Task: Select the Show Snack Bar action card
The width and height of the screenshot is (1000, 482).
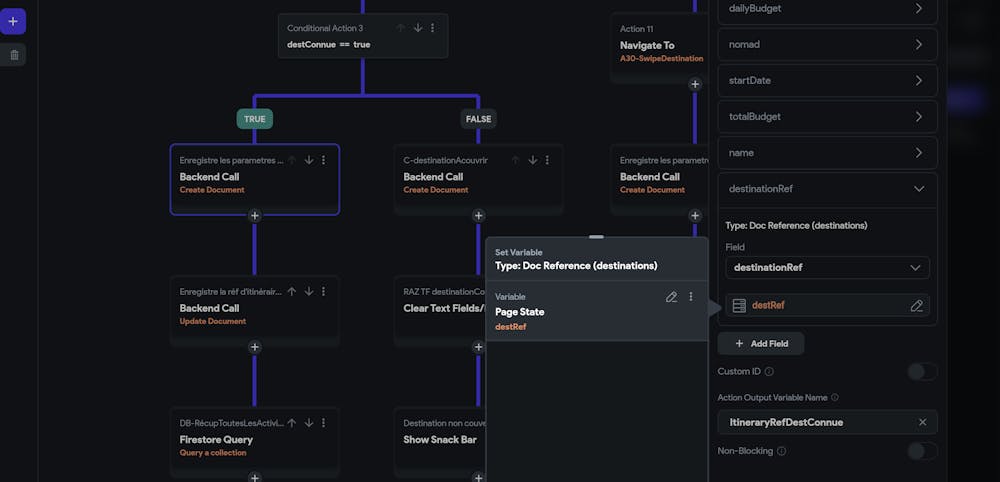Action: (x=440, y=442)
